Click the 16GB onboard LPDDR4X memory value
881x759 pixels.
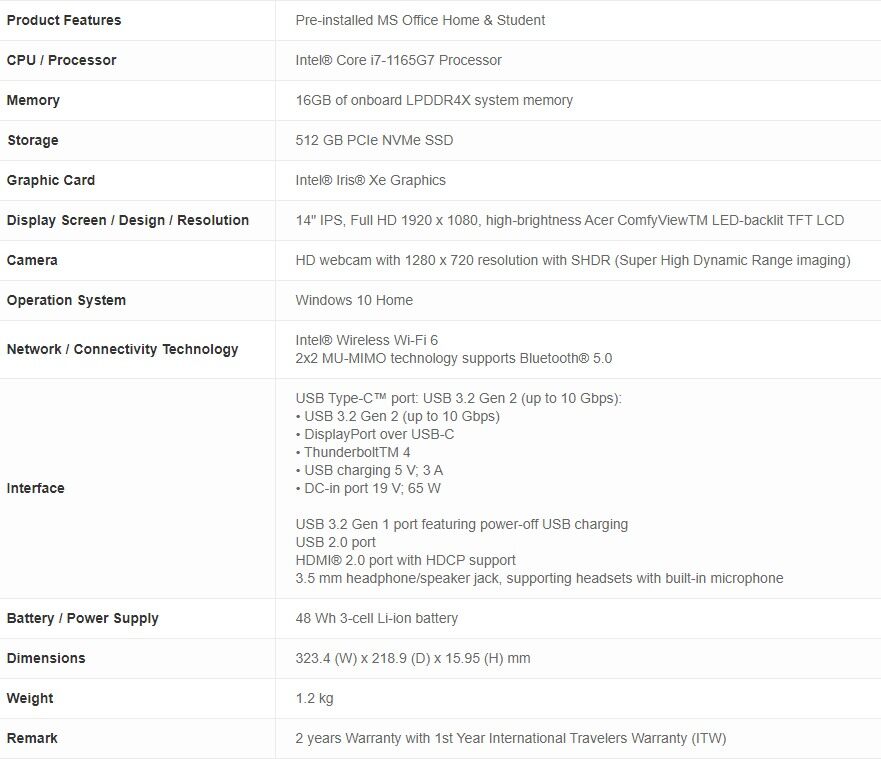[434, 100]
